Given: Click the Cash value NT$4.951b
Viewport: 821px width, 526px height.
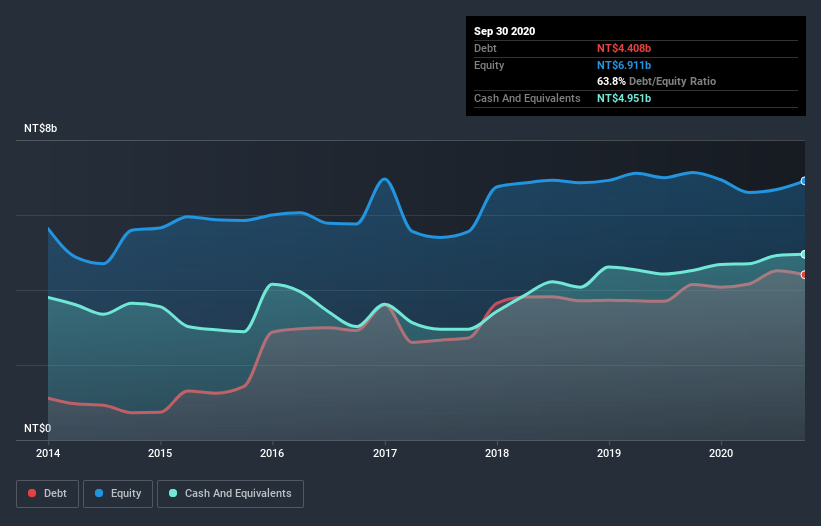Looking at the screenshot, I should [x=624, y=98].
